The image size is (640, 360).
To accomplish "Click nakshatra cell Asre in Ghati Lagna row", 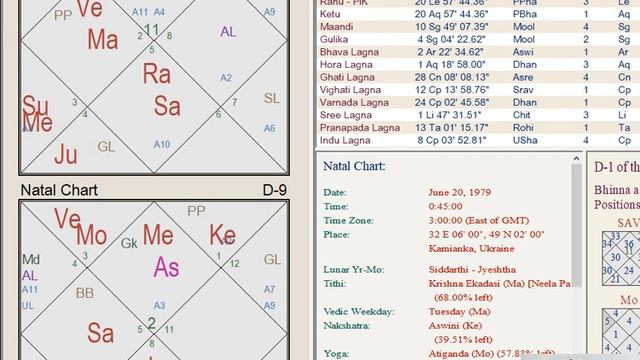I will click(x=523, y=78).
